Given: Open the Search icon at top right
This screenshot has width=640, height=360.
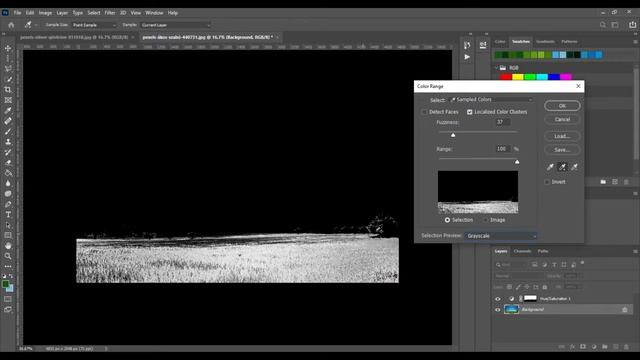Looking at the screenshot, I should coord(602,25).
